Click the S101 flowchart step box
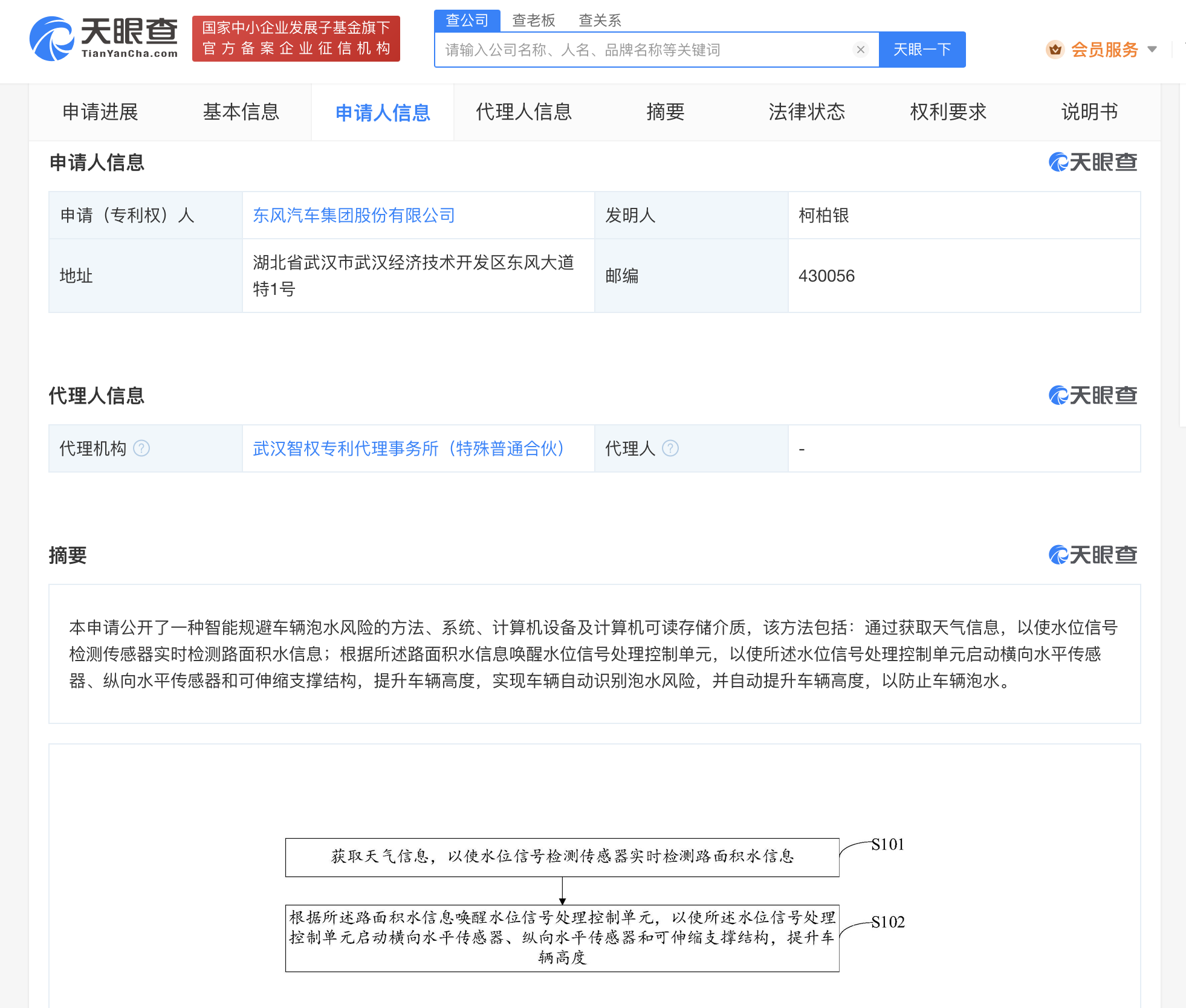The image size is (1186, 1008). click(x=562, y=857)
